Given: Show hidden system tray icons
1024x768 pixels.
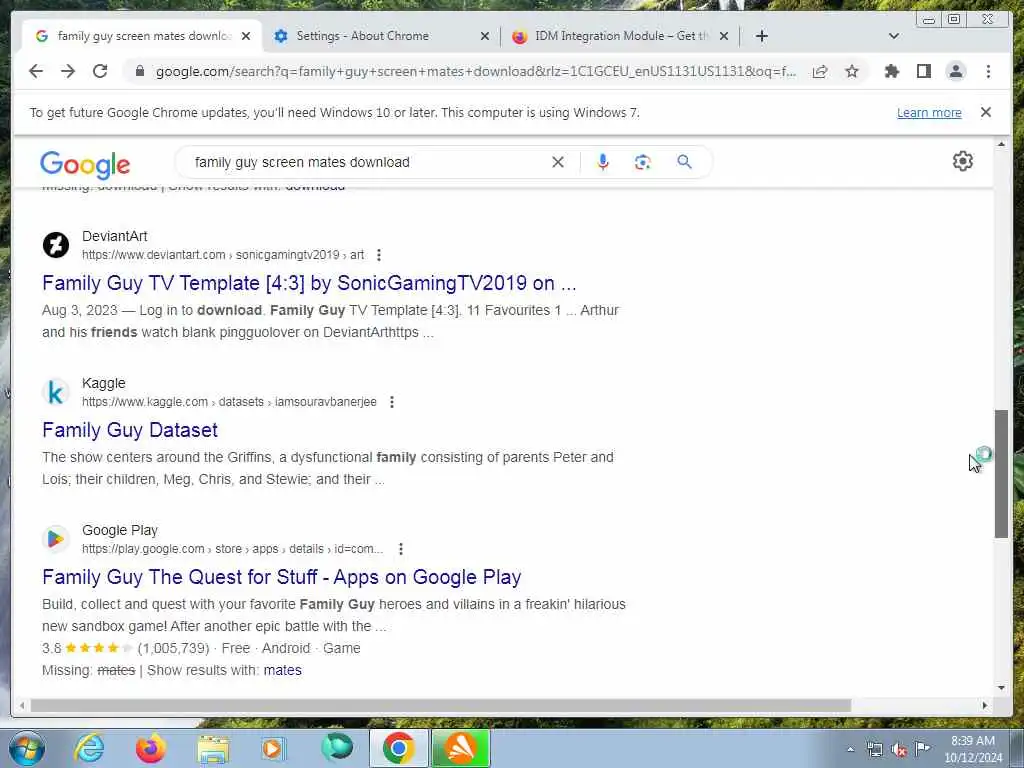Looking at the screenshot, I should pos(850,750).
